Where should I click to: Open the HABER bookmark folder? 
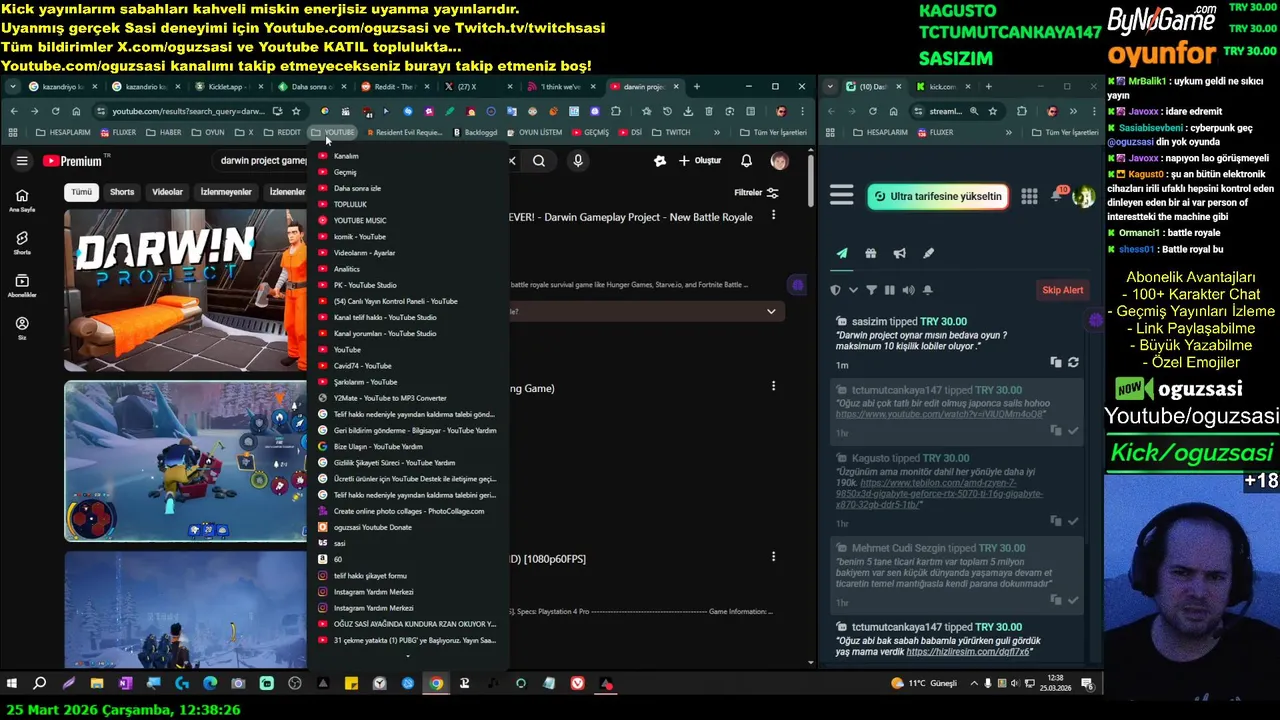[x=164, y=132]
